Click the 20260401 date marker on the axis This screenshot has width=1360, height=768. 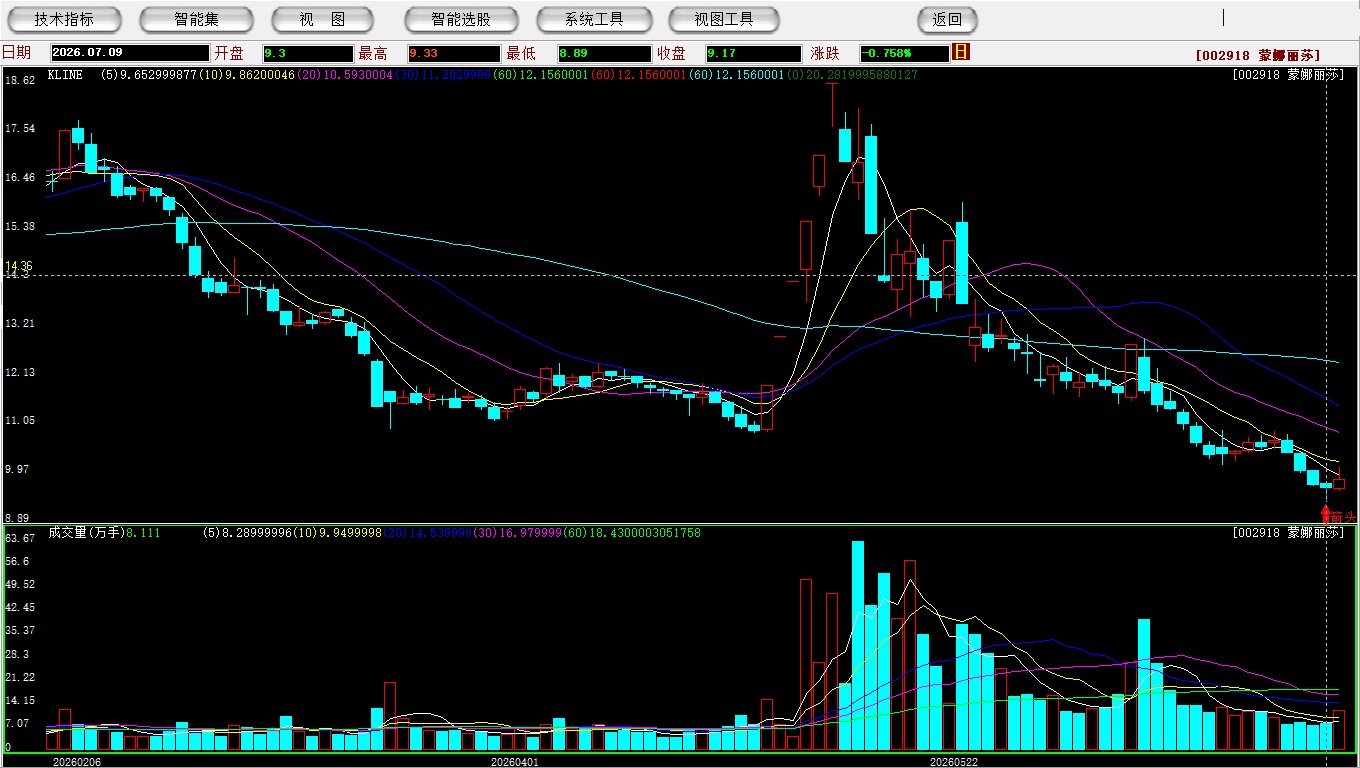(x=515, y=762)
